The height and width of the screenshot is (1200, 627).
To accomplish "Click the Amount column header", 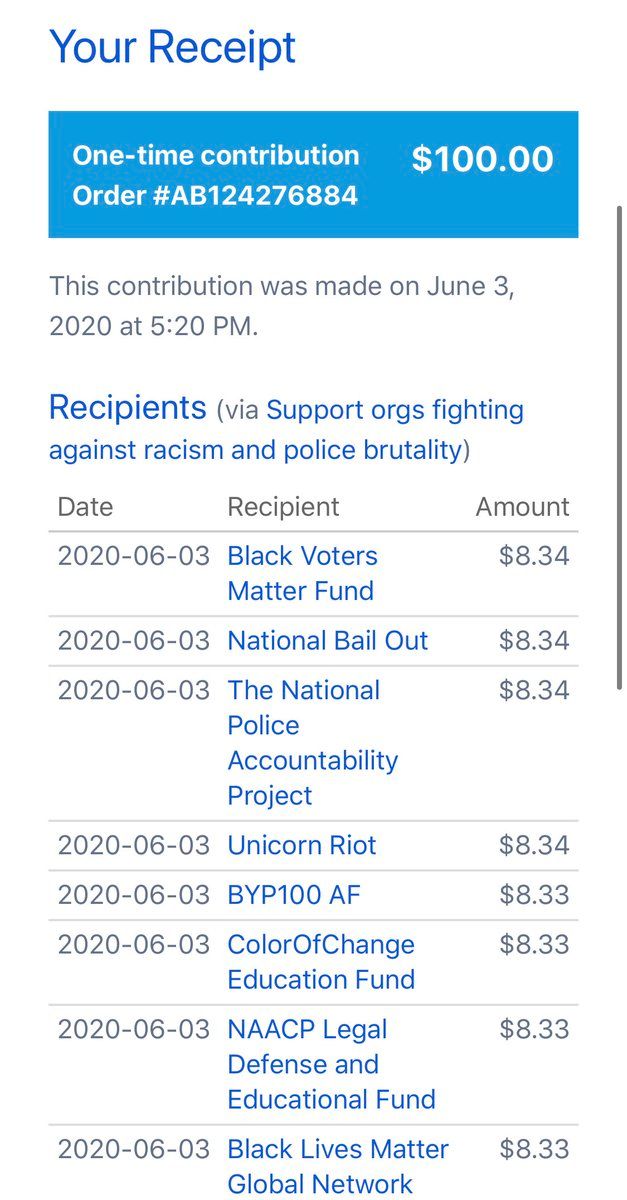I will click(522, 507).
